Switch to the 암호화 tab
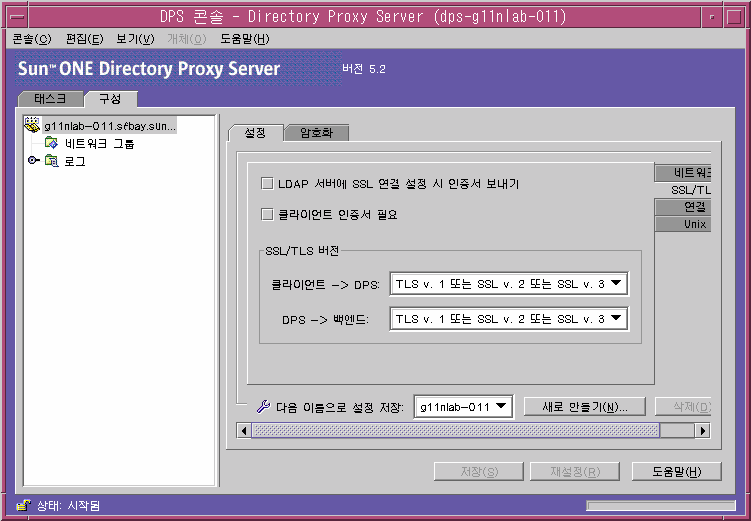Viewport: 751px width, 521px height. [316, 133]
